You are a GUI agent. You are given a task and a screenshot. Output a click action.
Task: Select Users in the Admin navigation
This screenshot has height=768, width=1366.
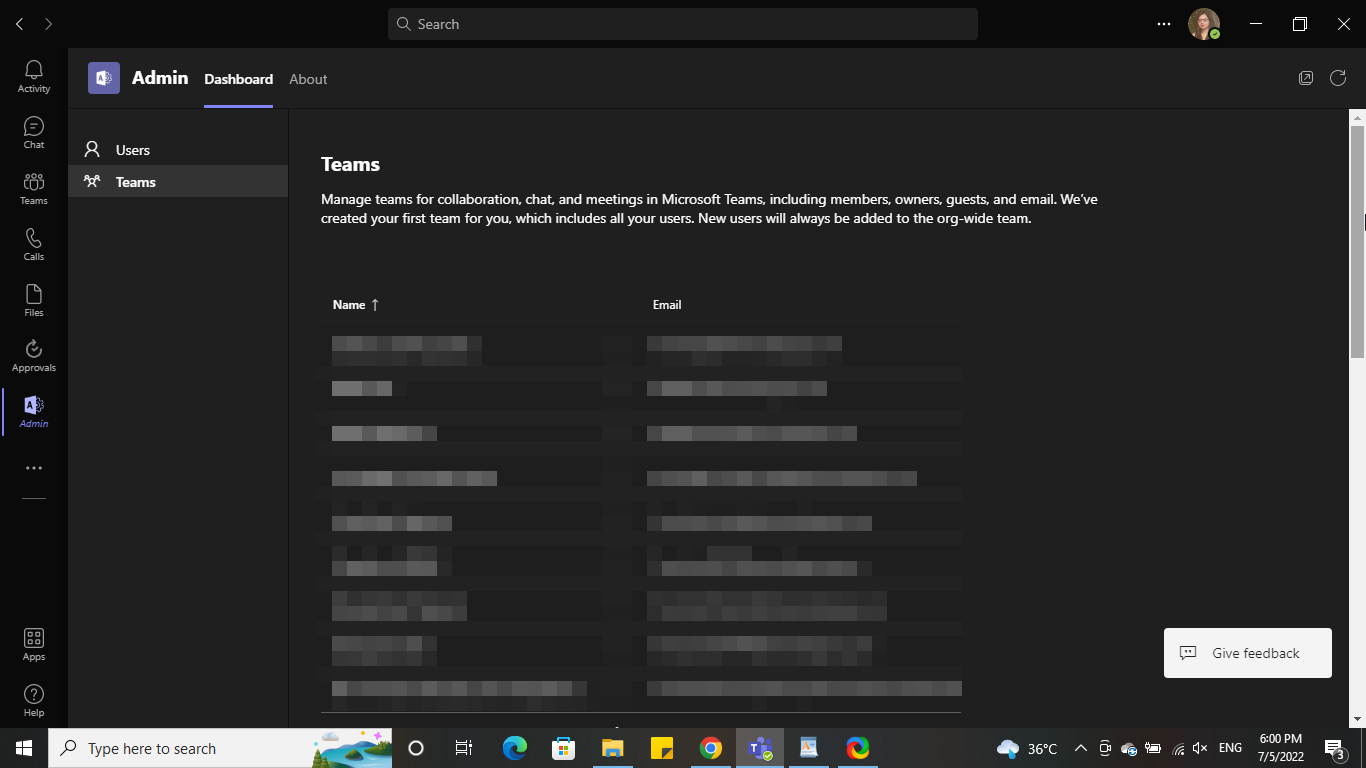click(x=132, y=149)
